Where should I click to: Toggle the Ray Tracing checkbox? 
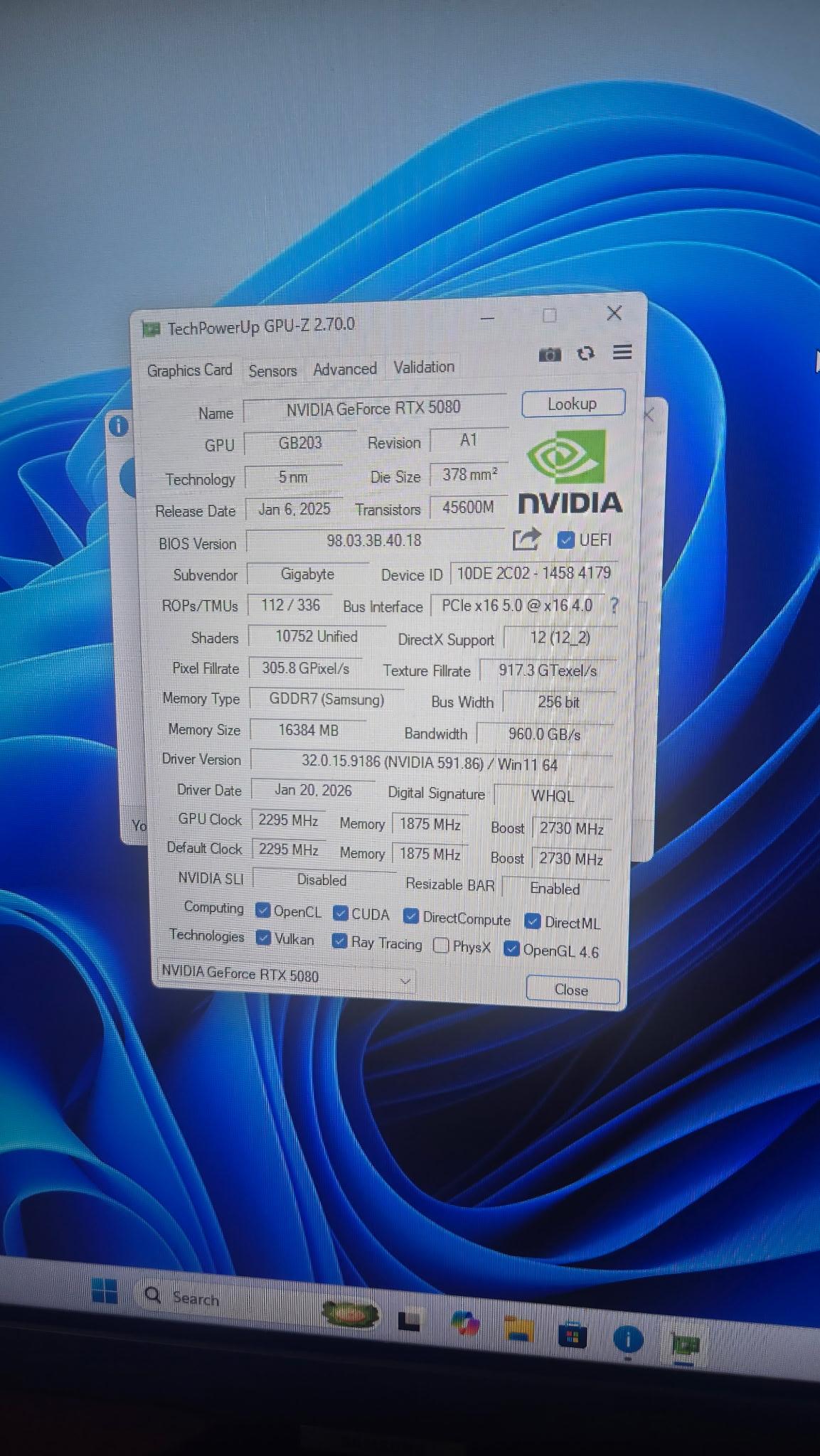[339, 941]
